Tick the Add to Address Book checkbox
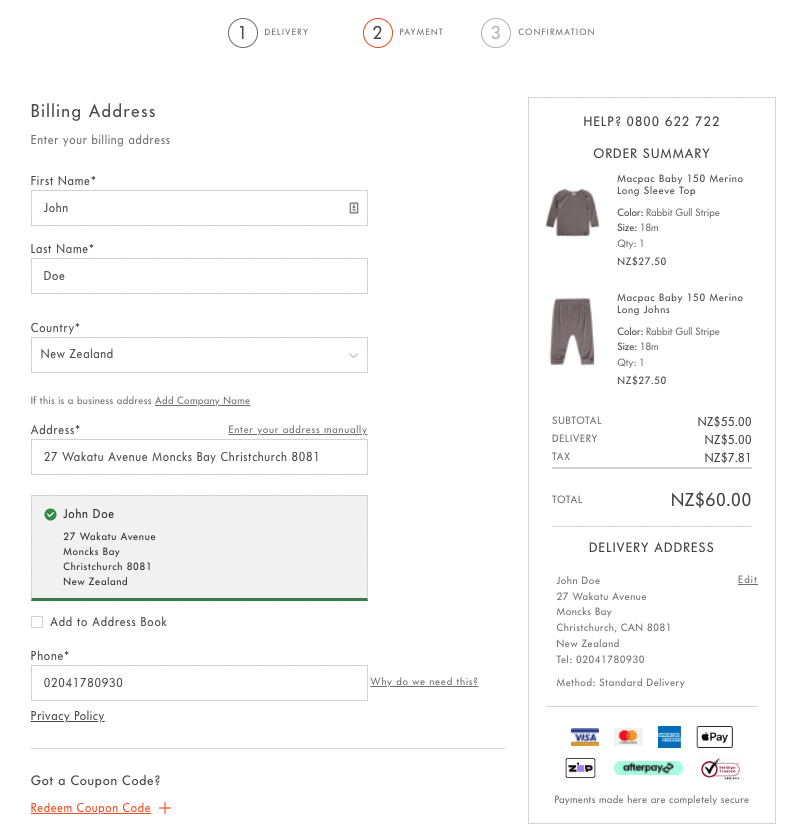The height and width of the screenshot is (835, 795). coord(37,622)
